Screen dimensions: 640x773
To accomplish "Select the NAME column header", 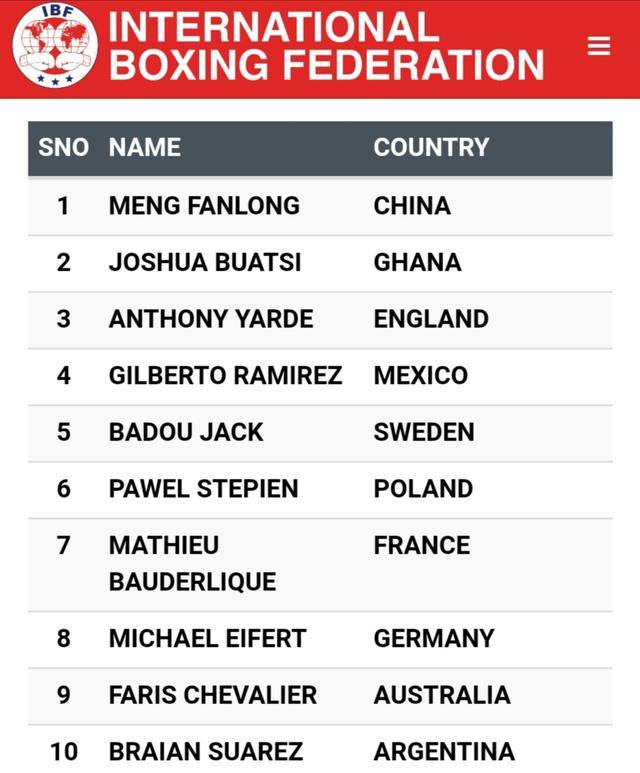I will 144,147.
